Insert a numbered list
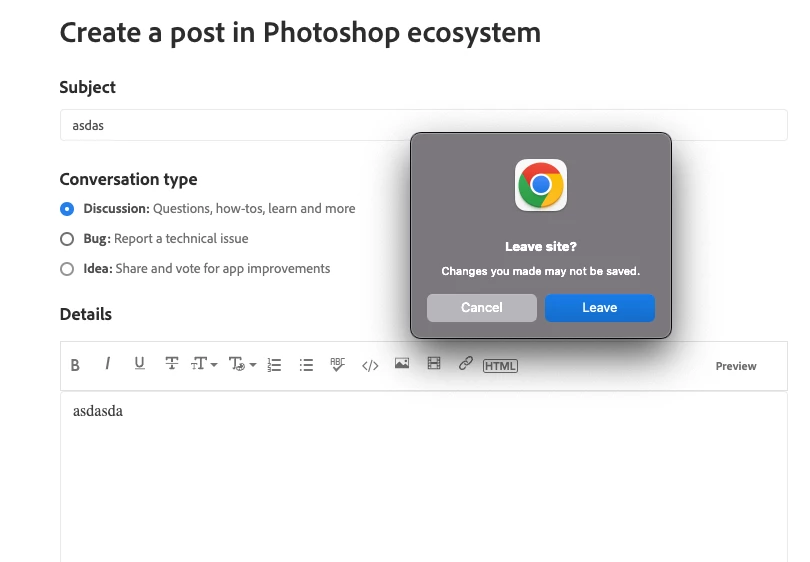 click(x=274, y=365)
